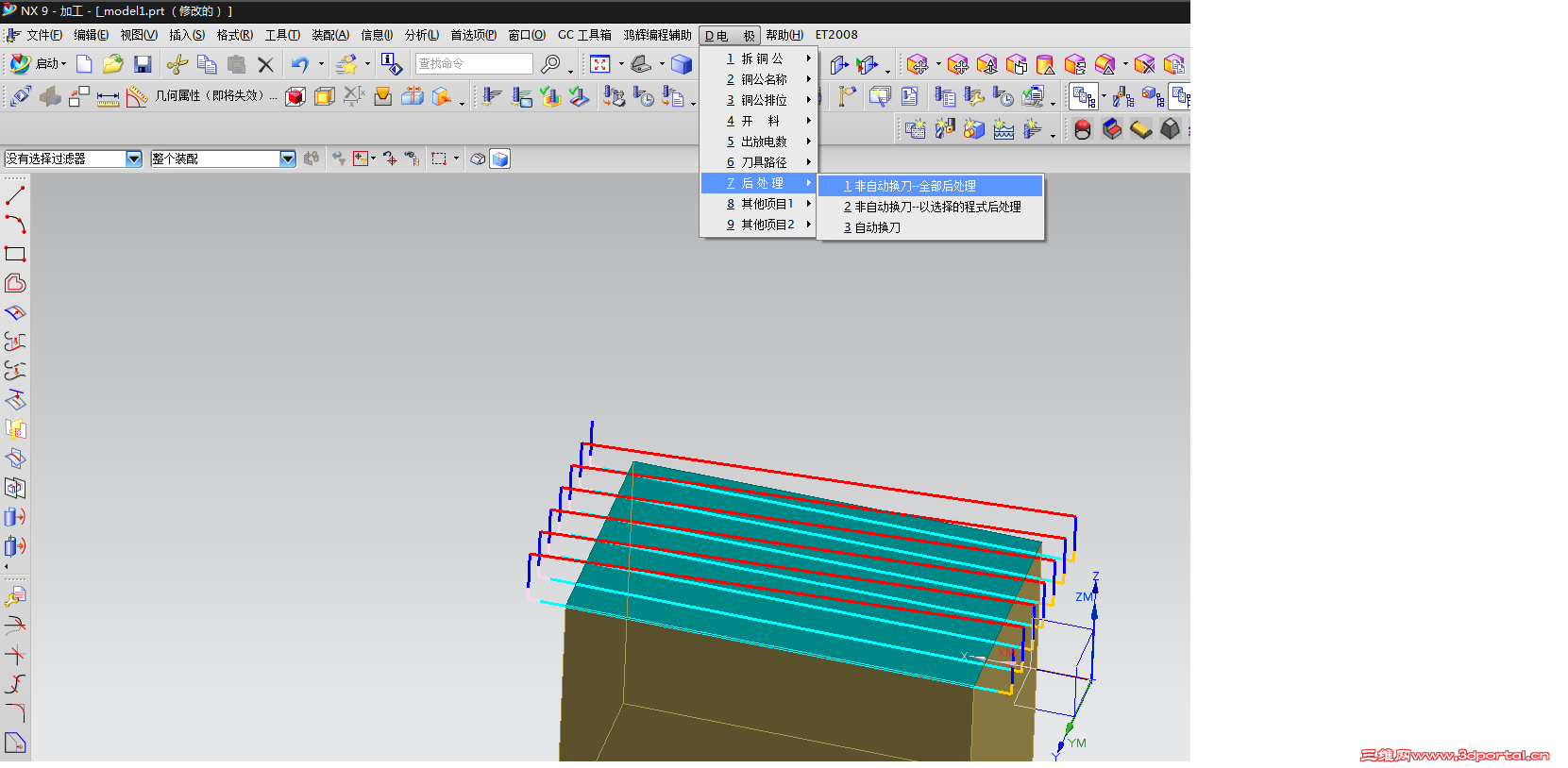Cut selection with the scissors icon
This screenshot has width=1568, height=768.
tap(177, 64)
